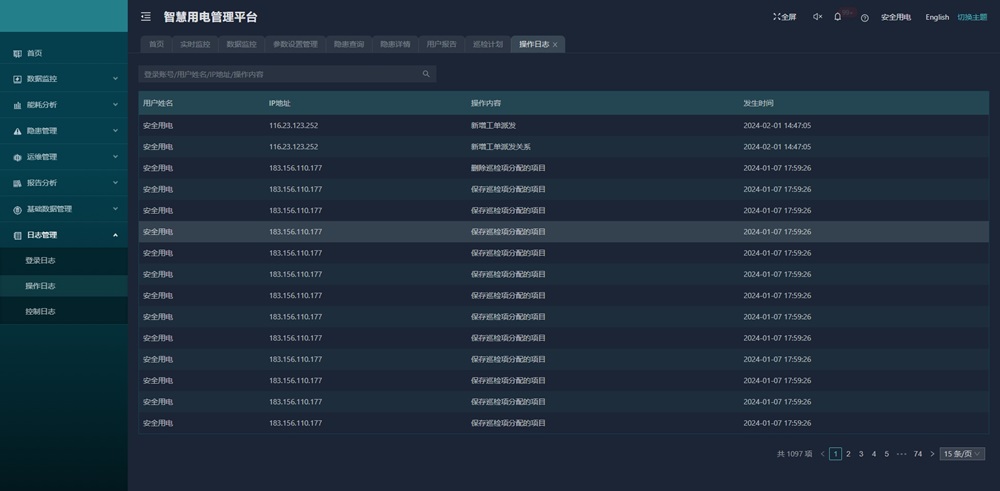Viewport: 1000px width, 491px height.
Task: Click the 隐患管理 warning triangle icon
Action: [x=17, y=131]
